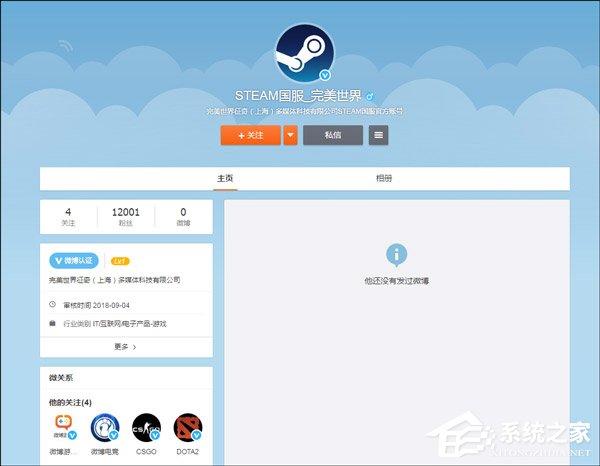Click the STEAM国服_完美世界 username text
Viewport: 600px width, 466px height.
(x=298, y=96)
